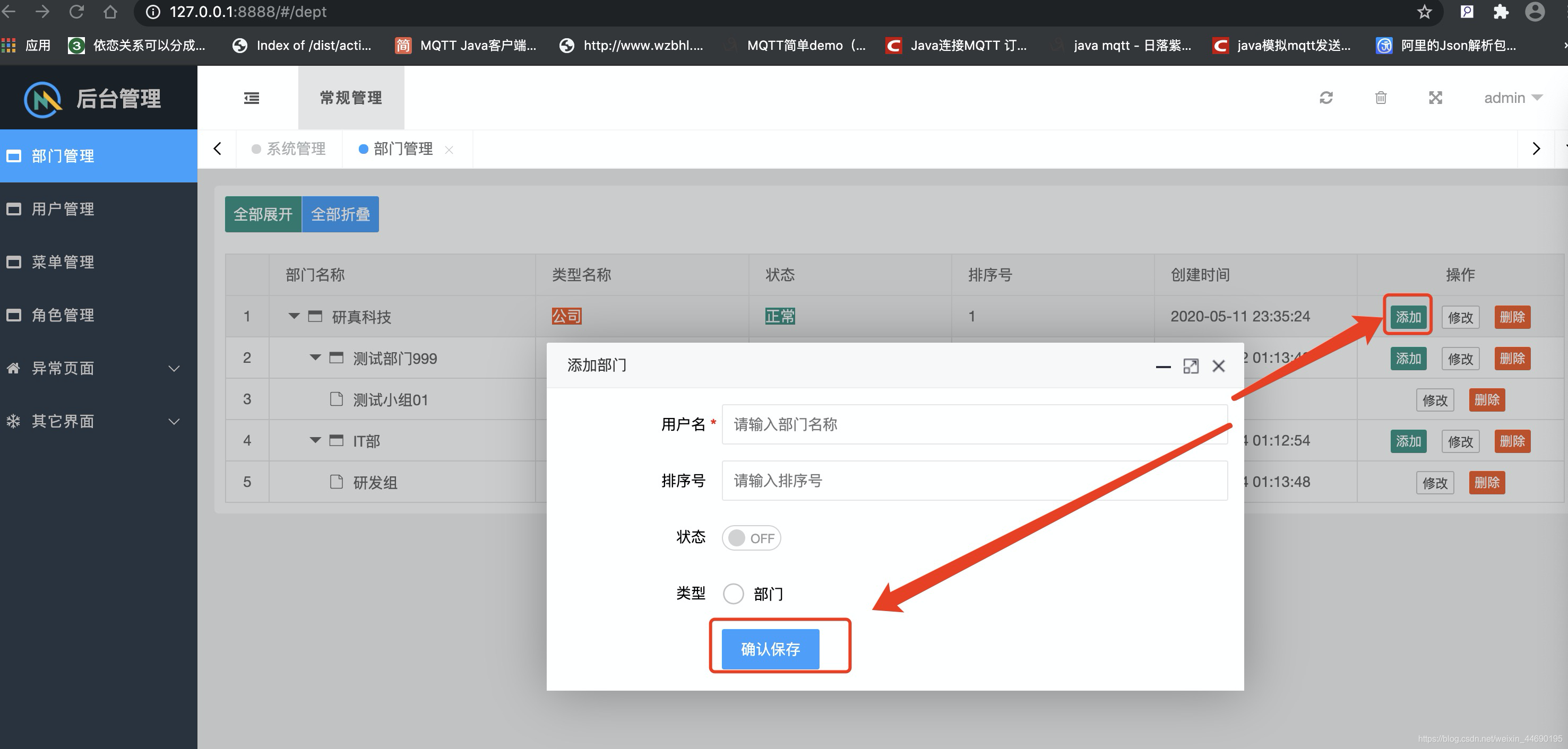The height and width of the screenshot is (749, 1568).
Task: Click the trash icon in admin header
Action: [1381, 98]
